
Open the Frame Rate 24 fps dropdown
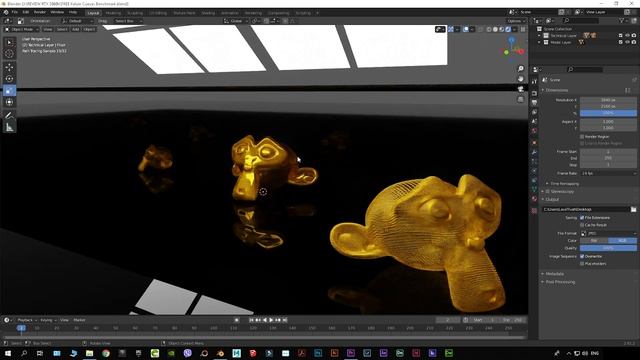pyautogui.click(x=608, y=173)
